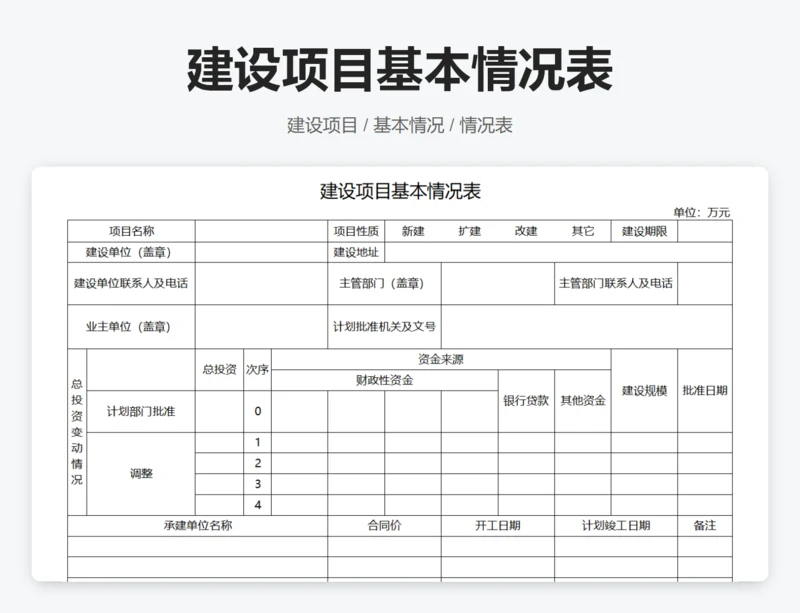Screen dimensions: 800x613
Task: Select the 其他资金 column header
Action: coord(582,401)
